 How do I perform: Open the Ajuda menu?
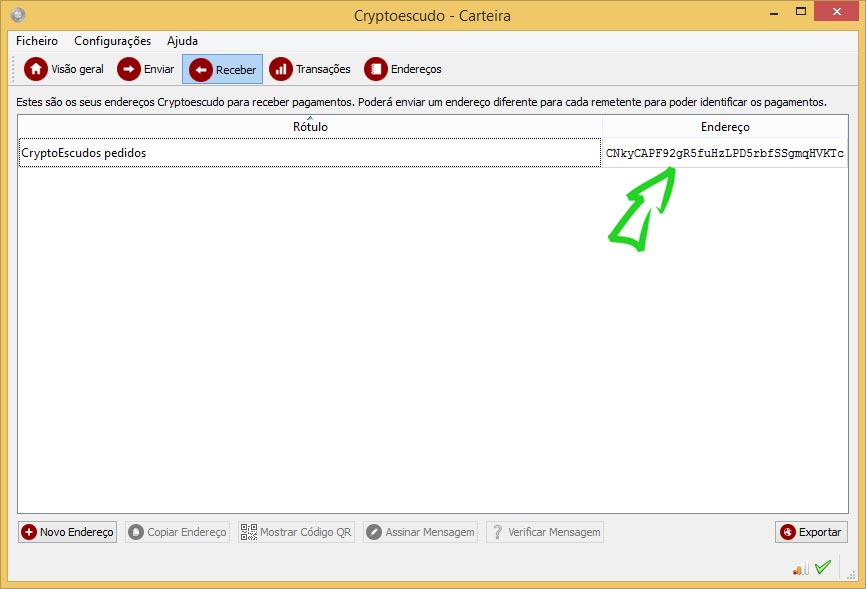[182, 41]
